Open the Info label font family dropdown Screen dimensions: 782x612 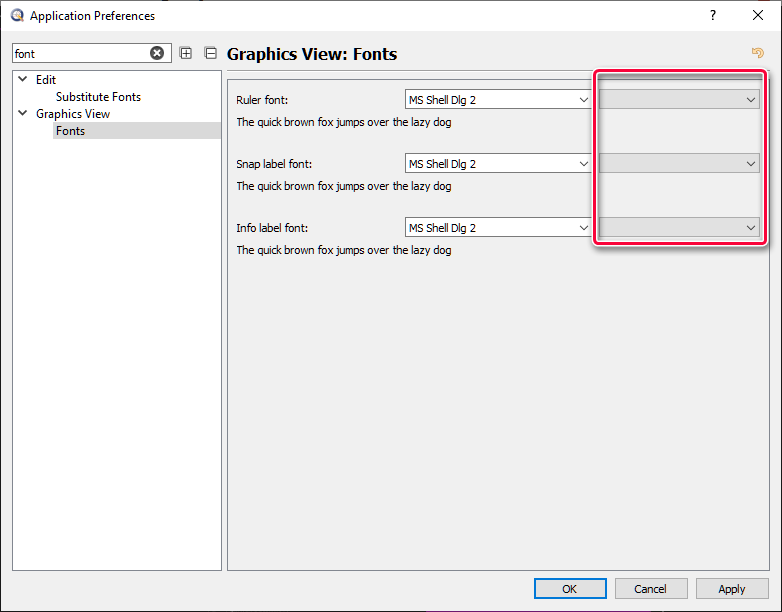pyautogui.click(x=499, y=228)
